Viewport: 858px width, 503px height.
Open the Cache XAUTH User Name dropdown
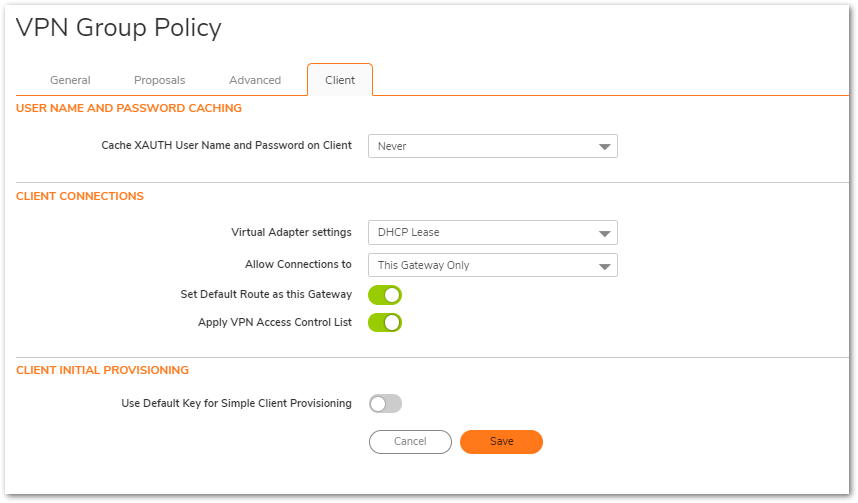(492, 146)
